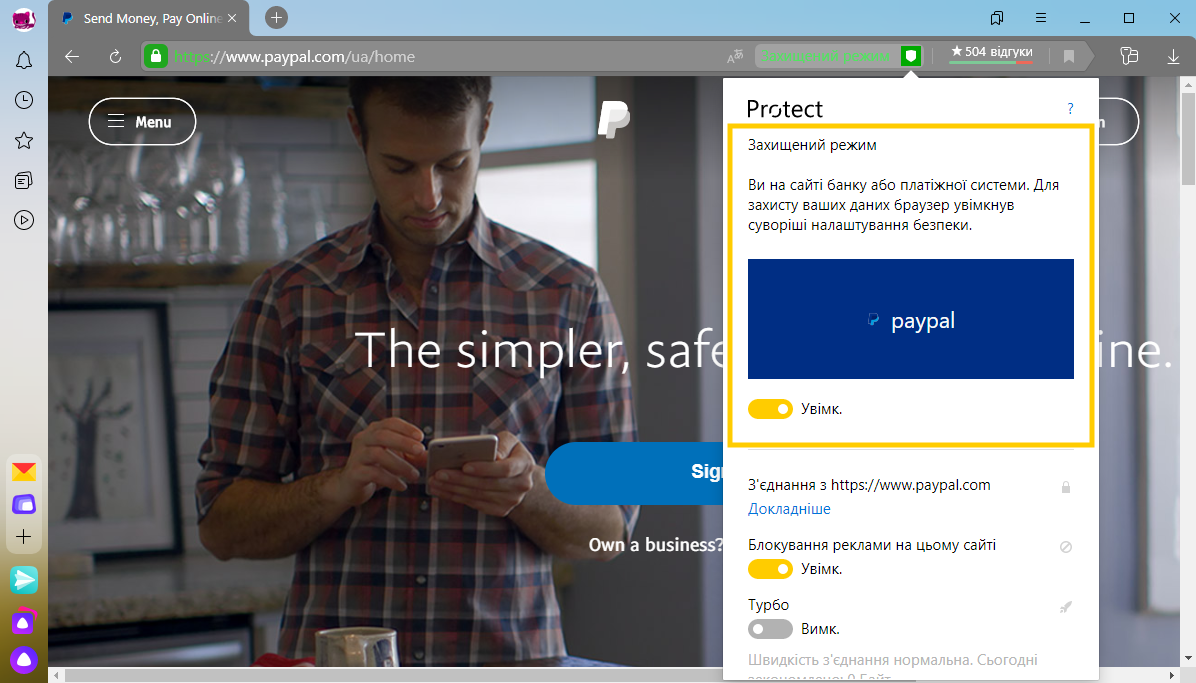Go back with the arrow button
The height and width of the screenshot is (683, 1196).
click(x=72, y=56)
